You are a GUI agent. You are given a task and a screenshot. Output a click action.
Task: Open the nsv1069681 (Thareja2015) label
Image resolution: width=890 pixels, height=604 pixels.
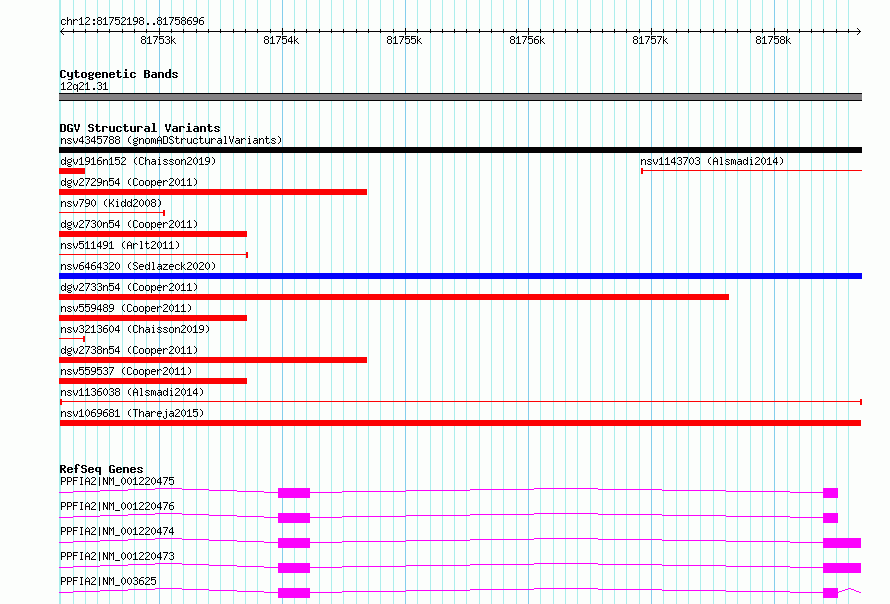click(x=132, y=413)
